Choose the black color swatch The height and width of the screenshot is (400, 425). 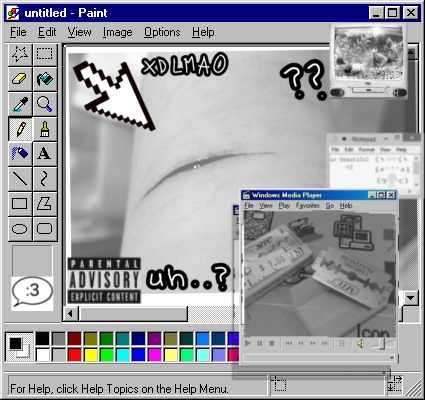43,339
